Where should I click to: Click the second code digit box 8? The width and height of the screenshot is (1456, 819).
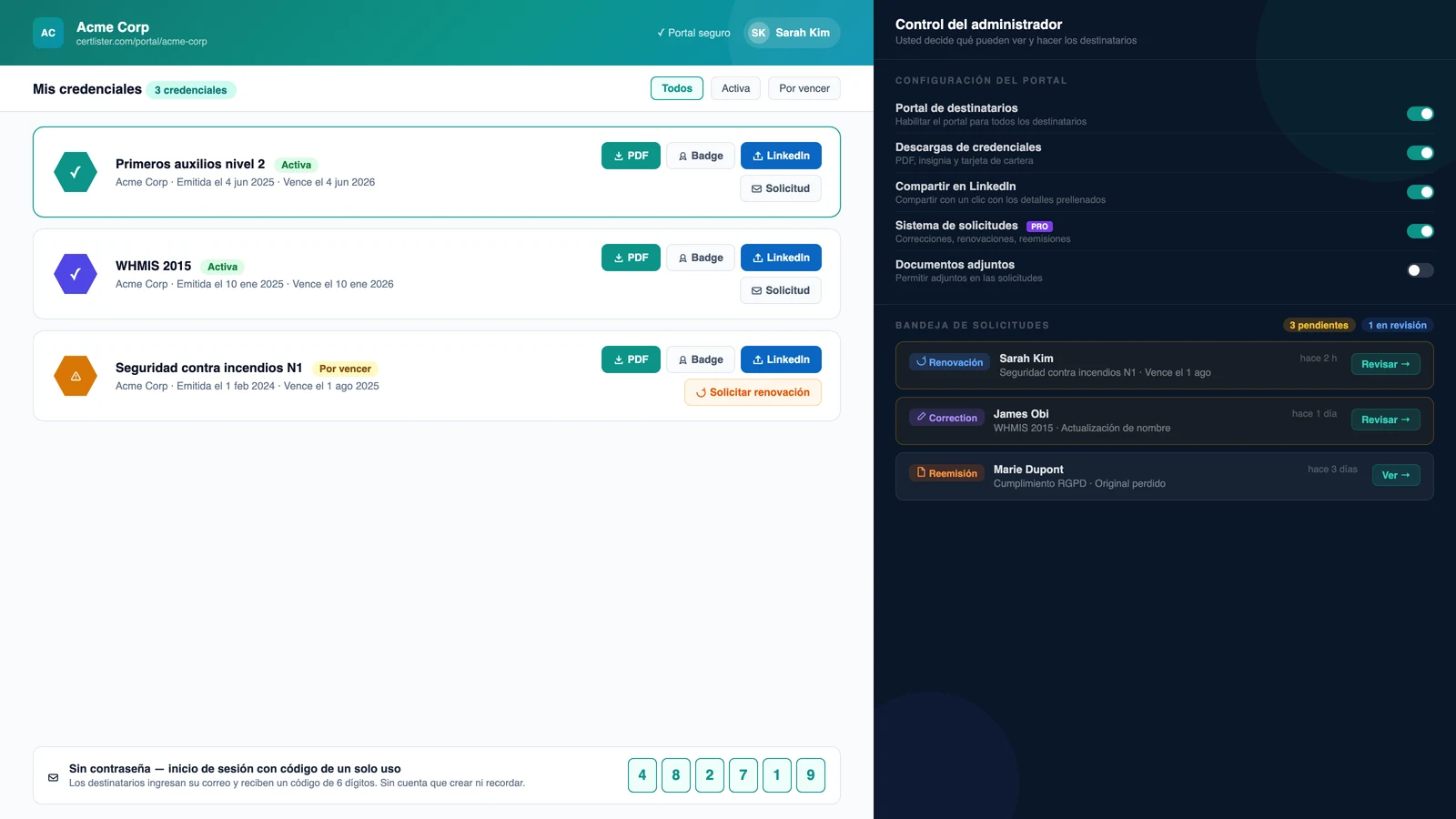coord(676,775)
